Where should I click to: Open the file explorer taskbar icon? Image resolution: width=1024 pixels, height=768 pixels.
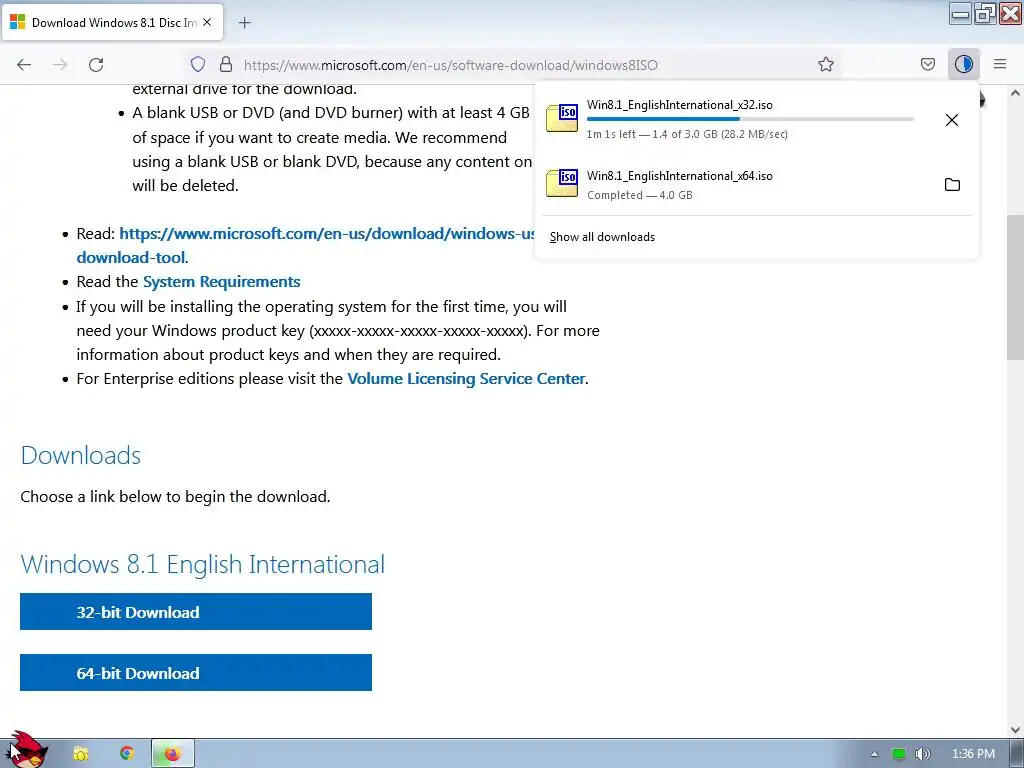(80, 754)
